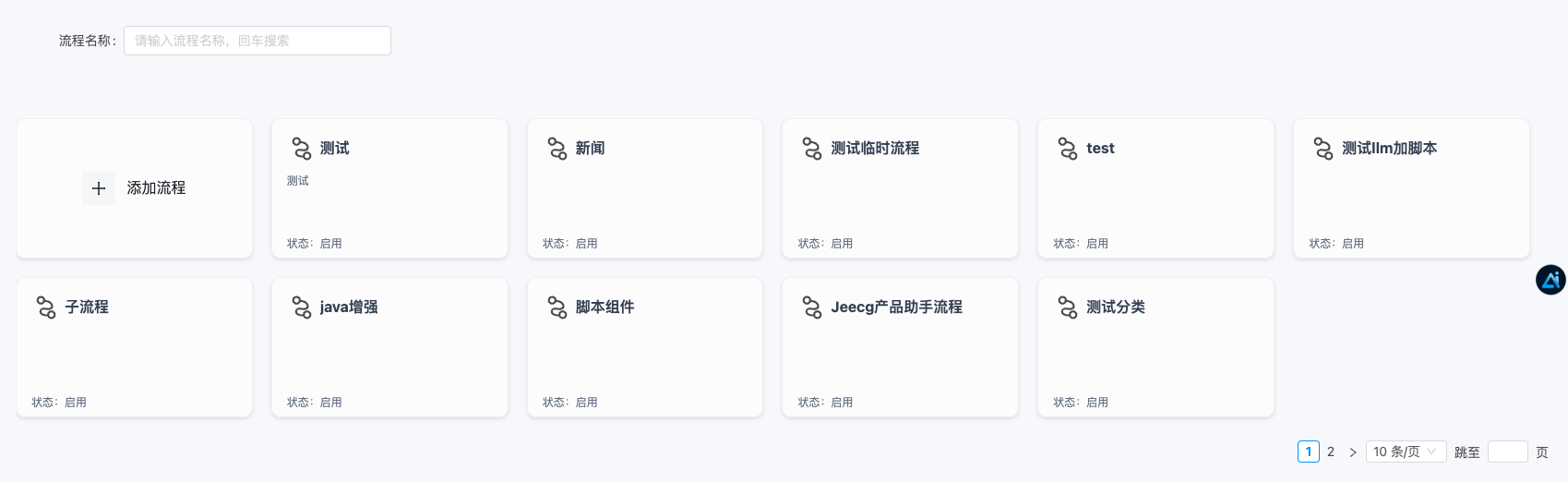This screenshot has height=482, width=1568.
Task: Click 添加流程 card label
Action: [156, 188]
